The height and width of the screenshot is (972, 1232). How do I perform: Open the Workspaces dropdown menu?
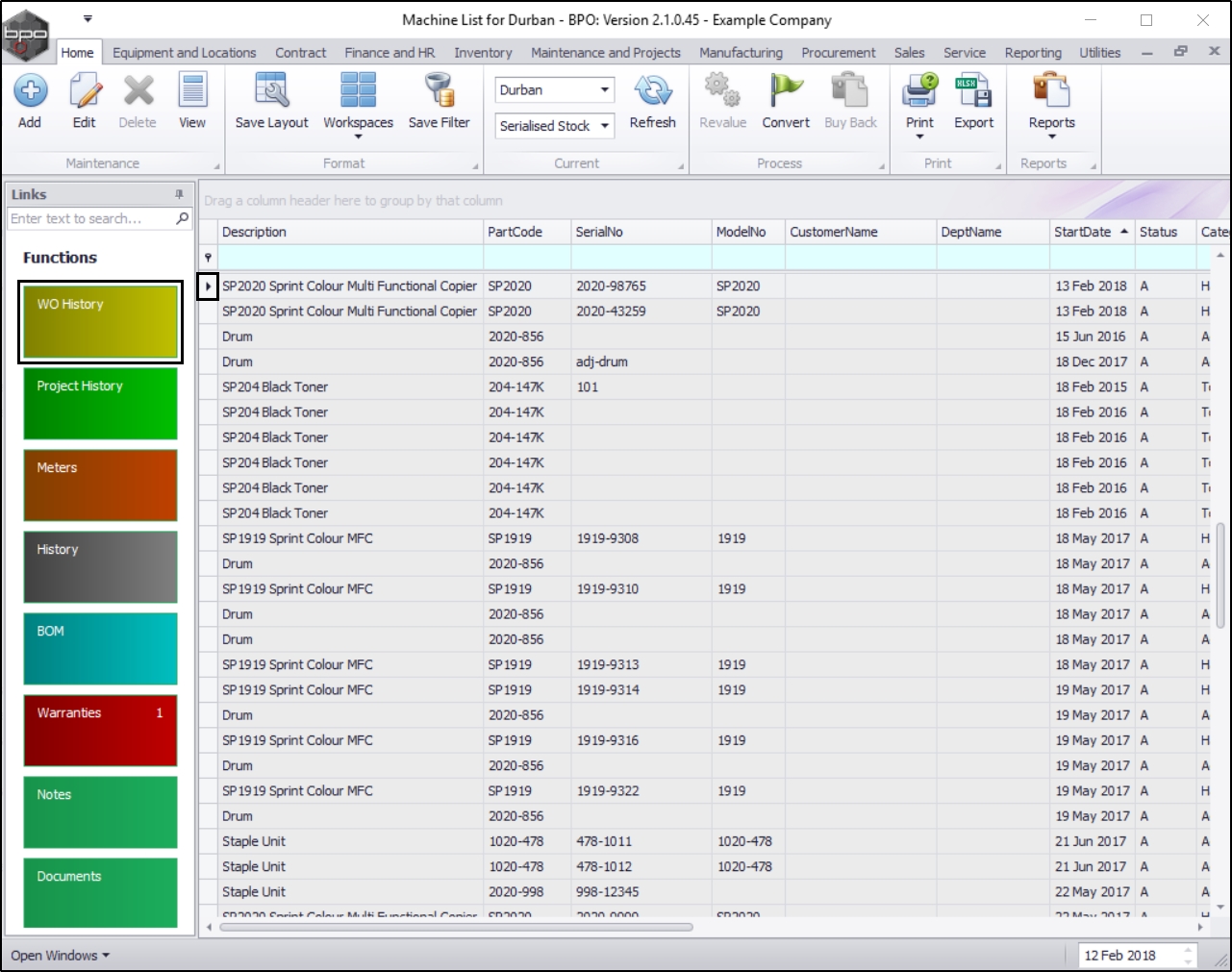point(358,136)
